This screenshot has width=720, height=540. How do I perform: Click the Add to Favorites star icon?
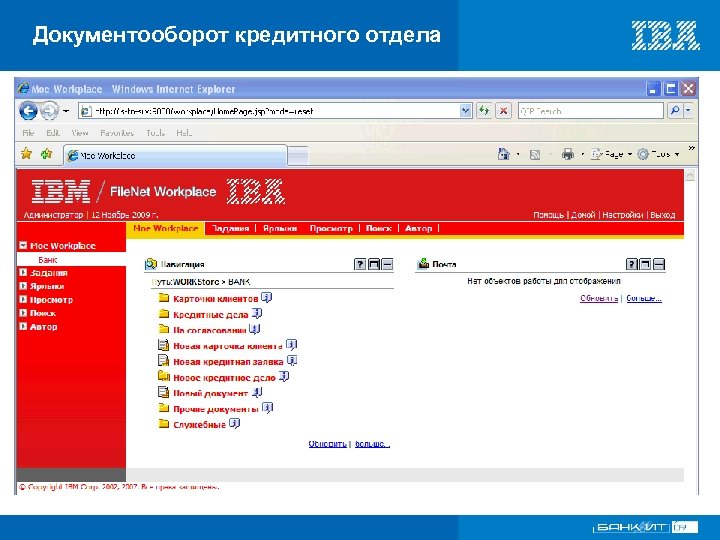(46, 154)
